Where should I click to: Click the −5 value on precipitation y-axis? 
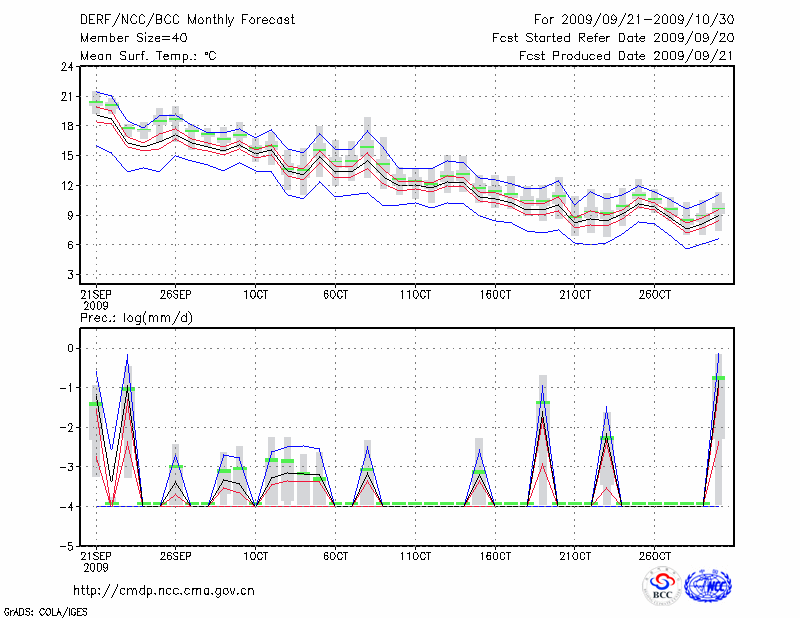click(x=67, y=546)
